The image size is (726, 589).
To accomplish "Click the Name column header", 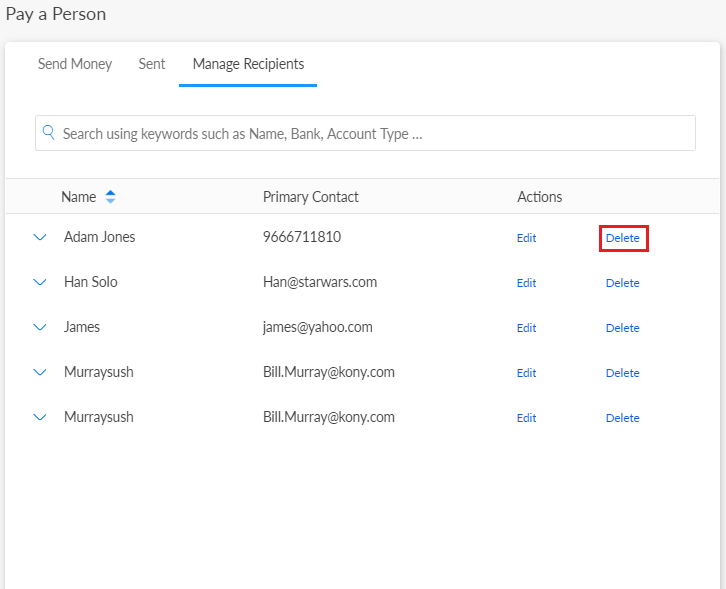I will 78,197.
